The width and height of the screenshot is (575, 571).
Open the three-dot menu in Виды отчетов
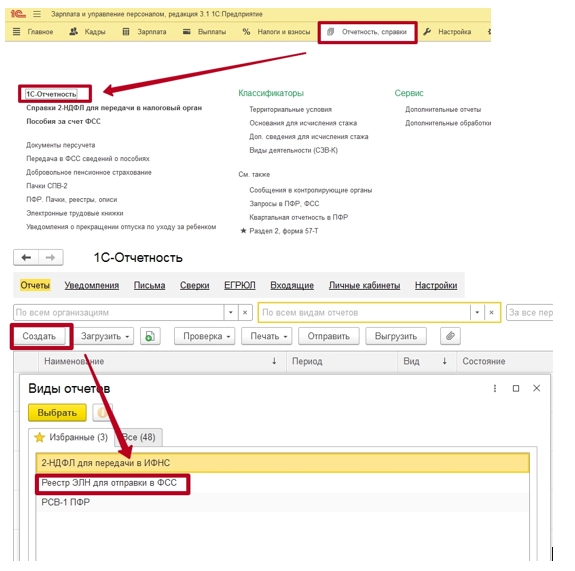coord(495,388)
